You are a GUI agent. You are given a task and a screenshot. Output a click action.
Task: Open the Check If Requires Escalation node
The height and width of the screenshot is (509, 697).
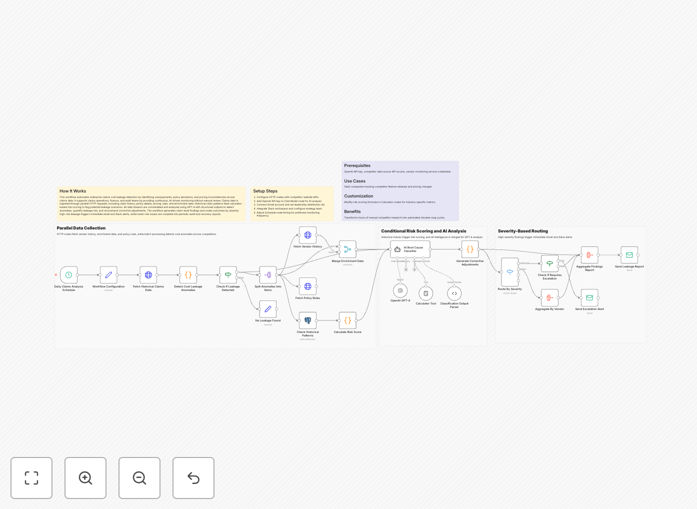pyautogui.click(x=550, y=264)
